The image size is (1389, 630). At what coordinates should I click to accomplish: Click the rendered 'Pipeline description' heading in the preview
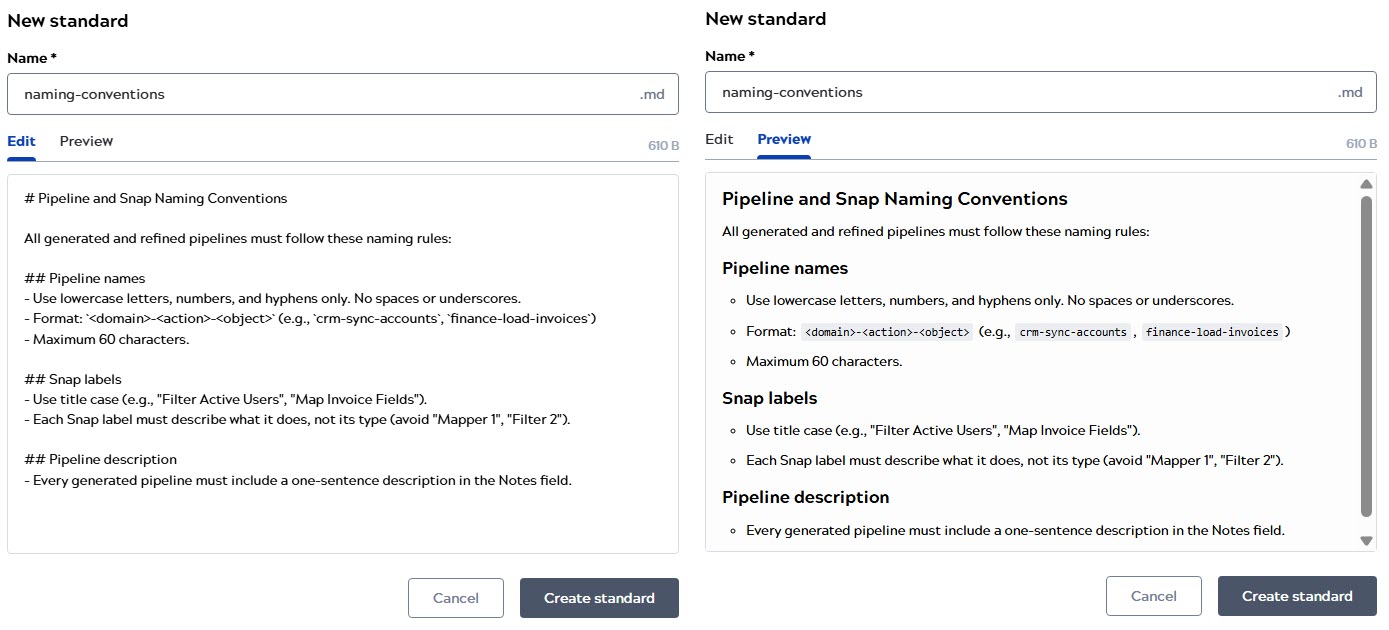806,497
